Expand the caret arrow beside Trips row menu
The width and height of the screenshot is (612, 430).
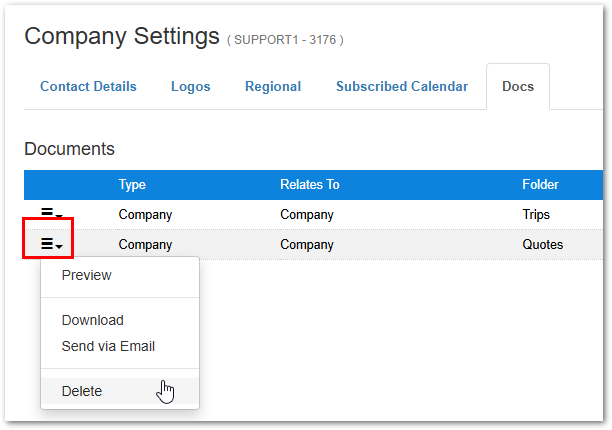coord(59,215)
